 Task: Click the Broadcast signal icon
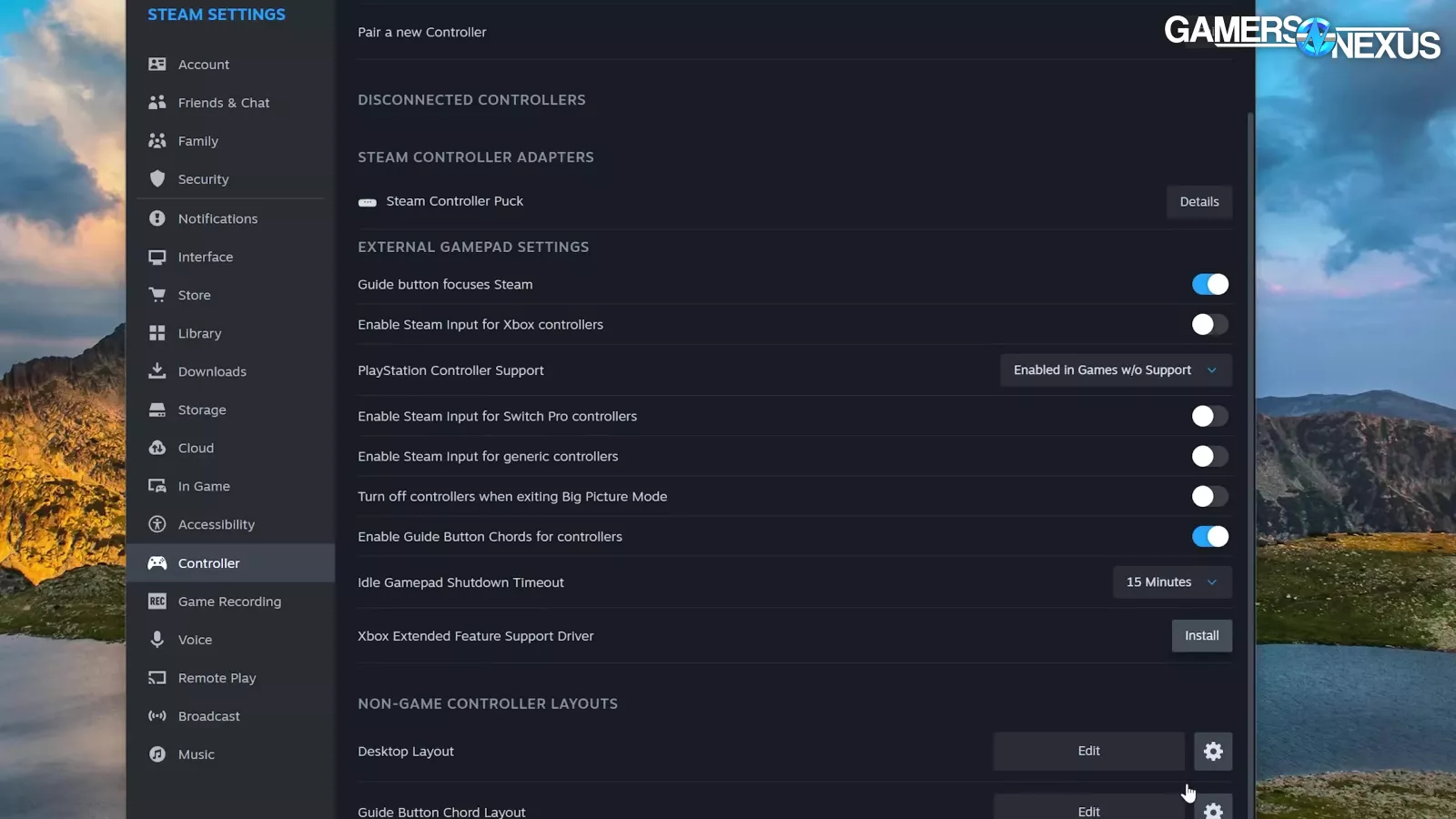(157, 716)
